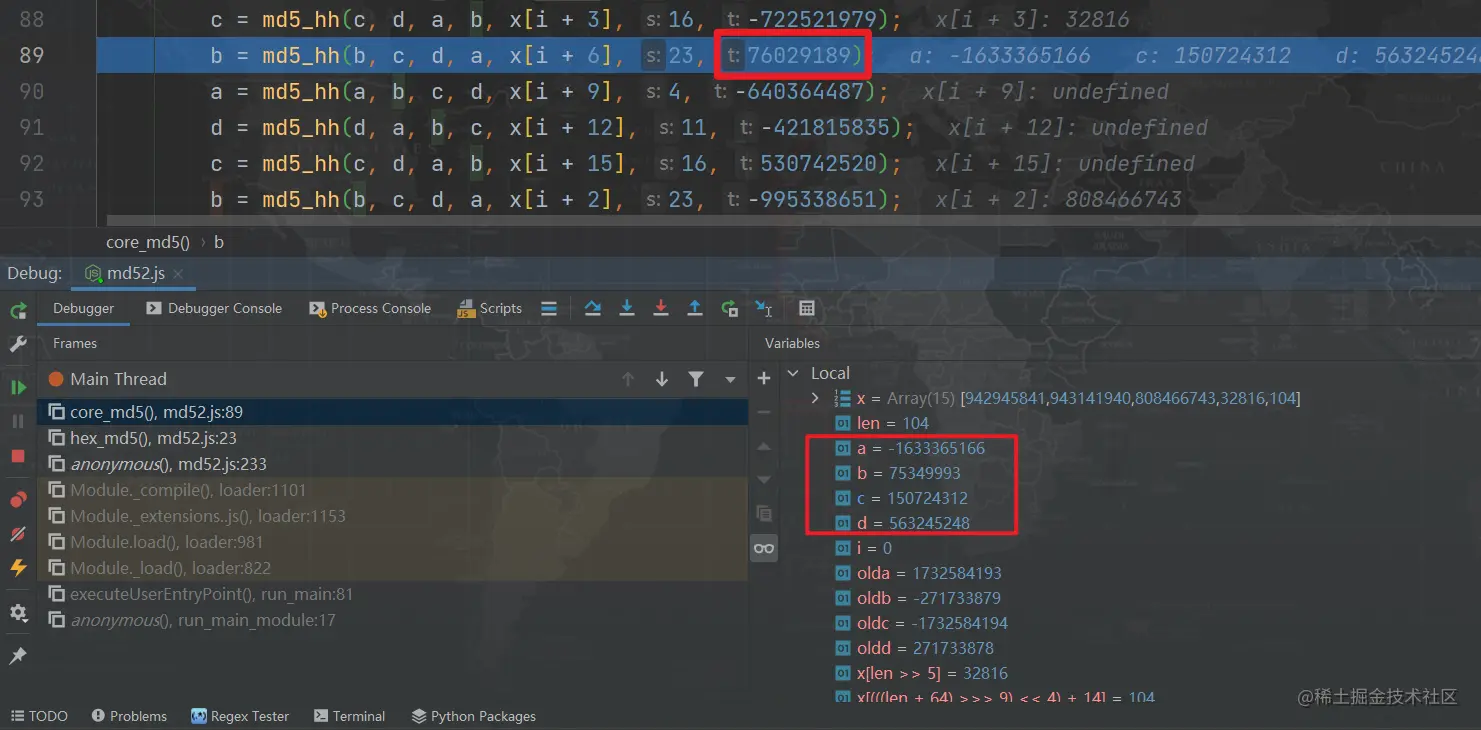
Task: Run to cursor position
Action: point(763,308)
